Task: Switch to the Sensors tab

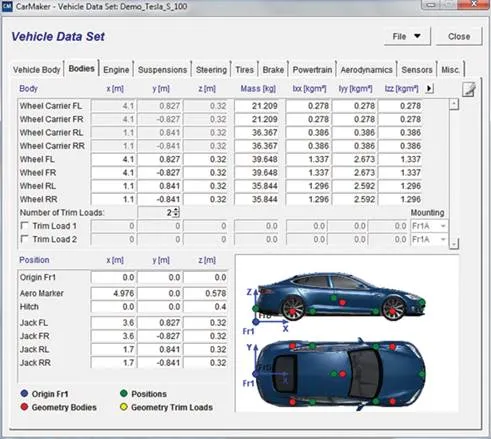Action: pyautogui.click(x=417, y=70)
